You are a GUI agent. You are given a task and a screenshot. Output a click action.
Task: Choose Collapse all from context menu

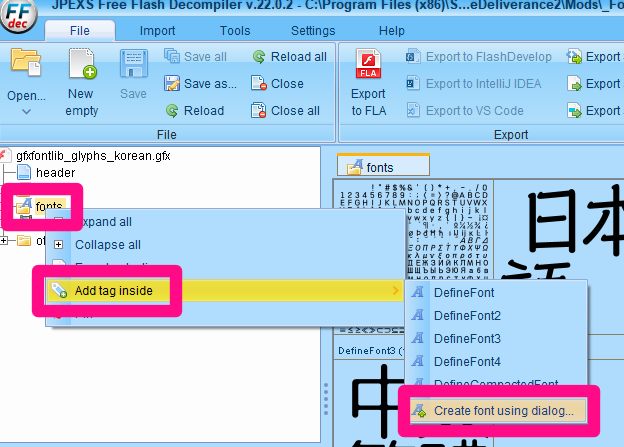[x=107, y=244]
